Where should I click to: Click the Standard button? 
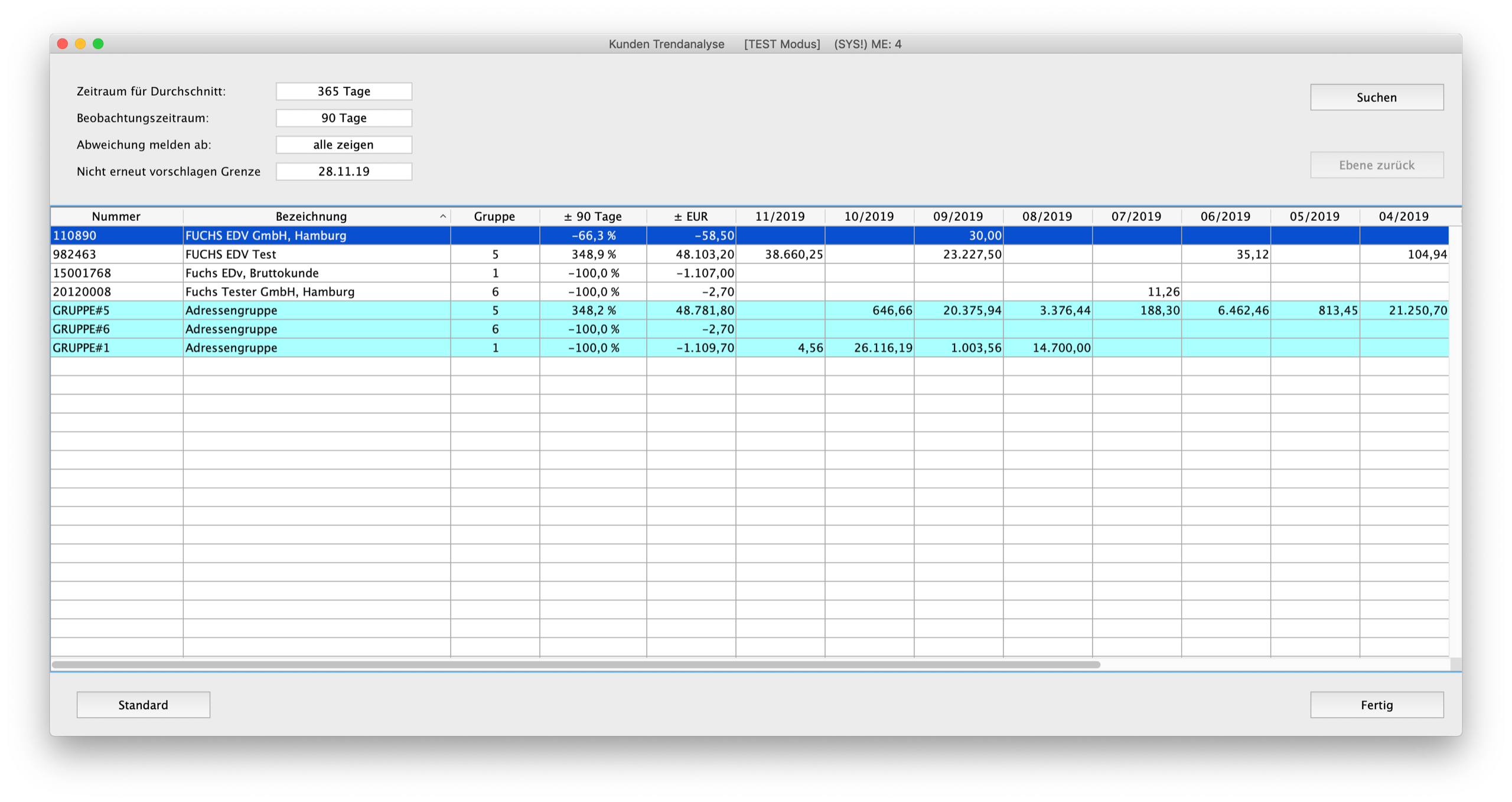[143, 705]
